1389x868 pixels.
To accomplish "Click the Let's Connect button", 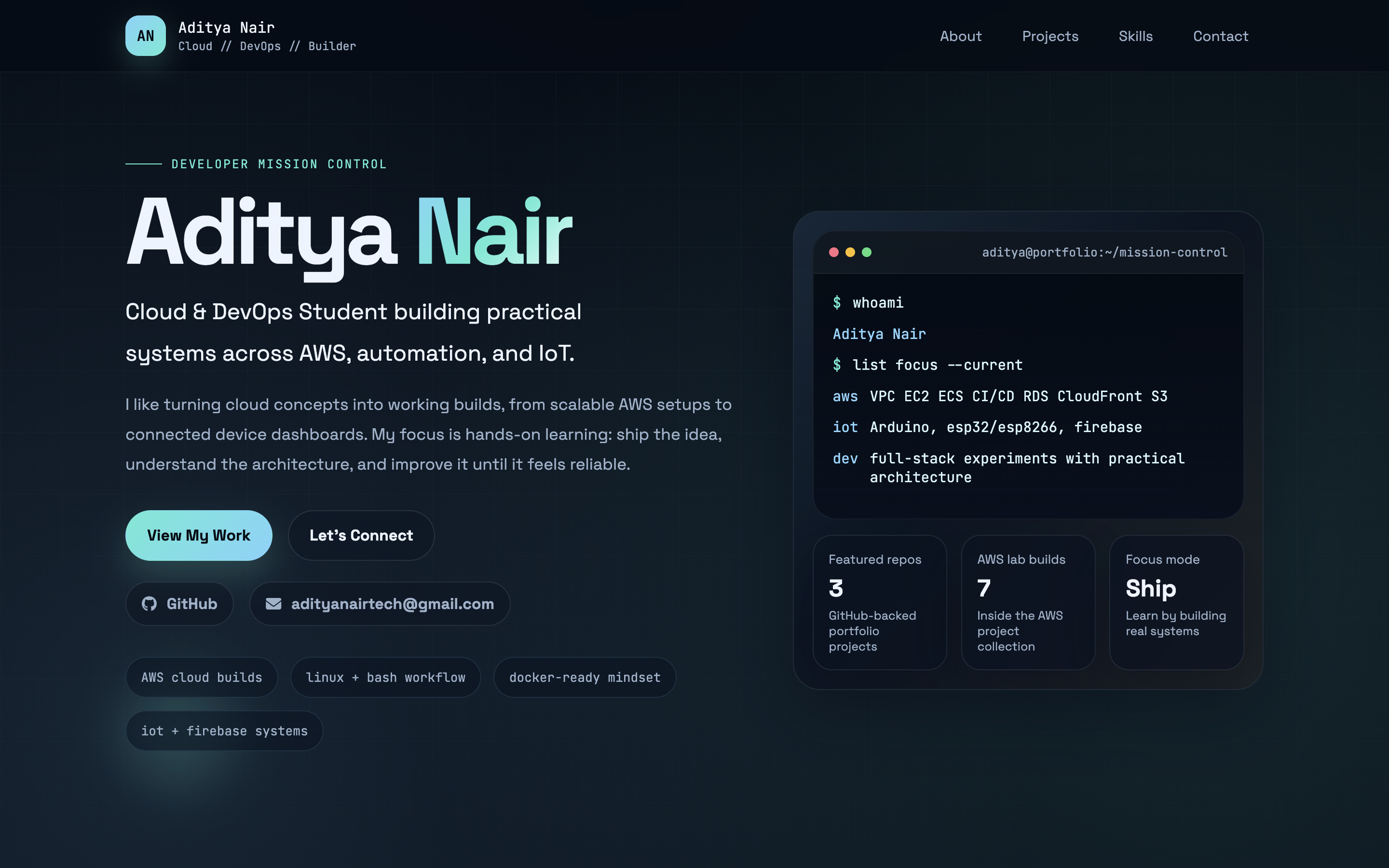I will (x=361, y=535).
